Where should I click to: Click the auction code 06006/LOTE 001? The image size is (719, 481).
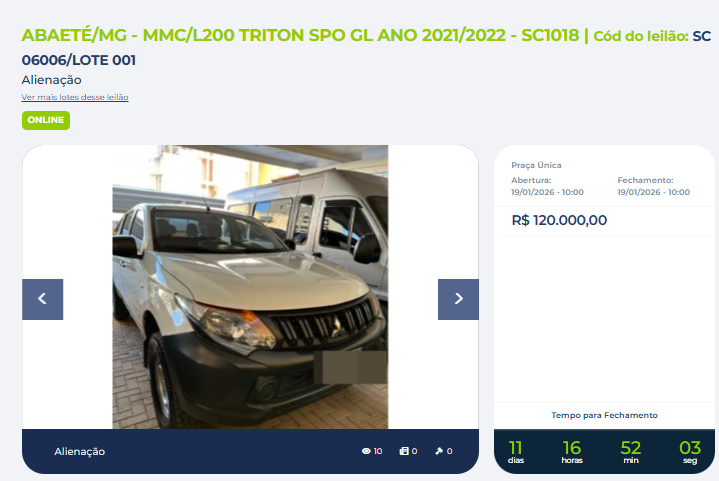click(x=78, y=60)
